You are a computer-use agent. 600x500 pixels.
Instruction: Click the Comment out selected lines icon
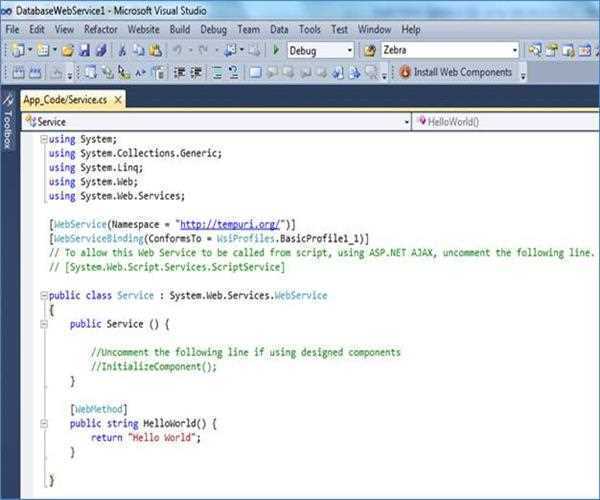(215, 73)
